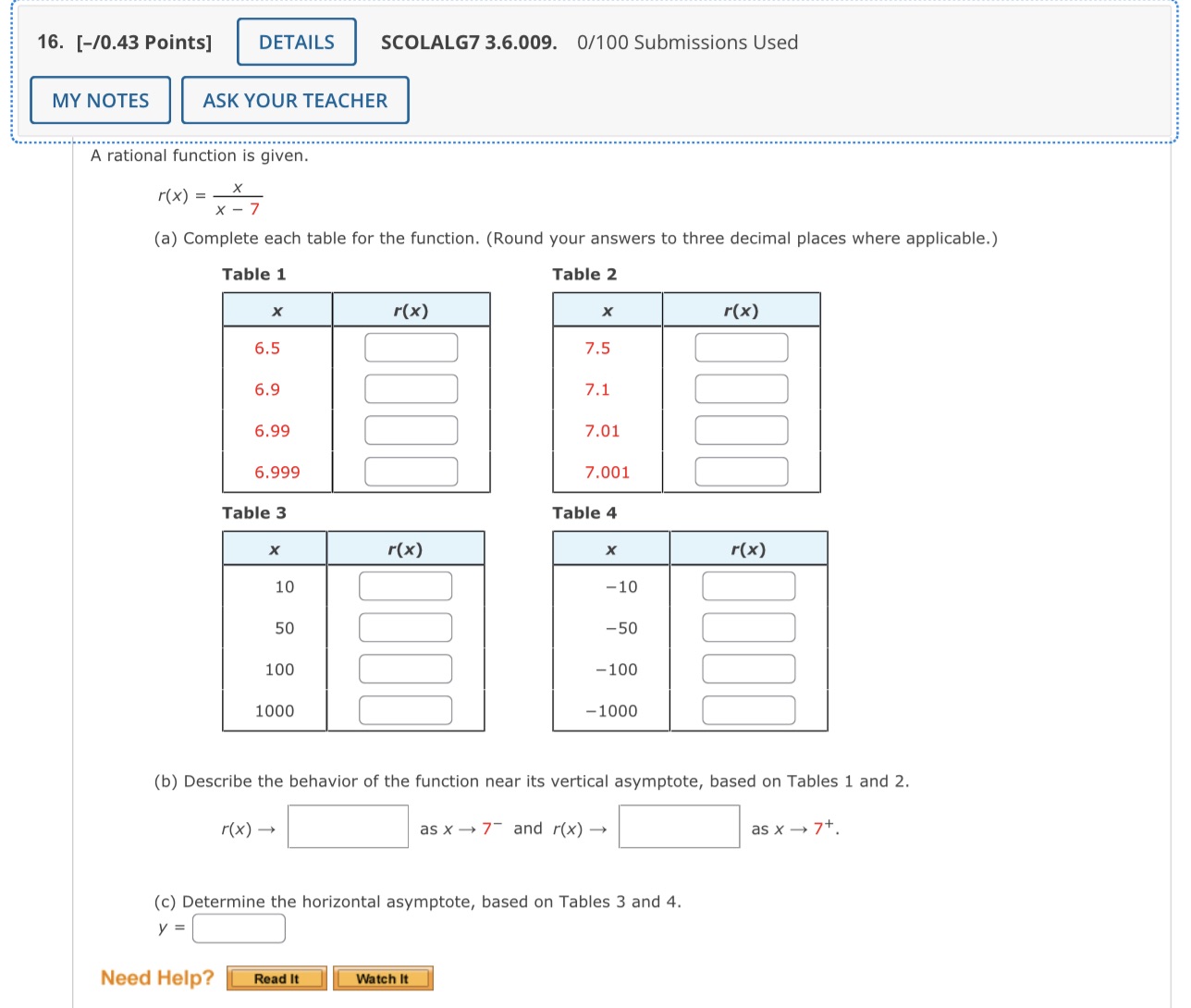Click the answer field for x = 7.01
1191x1008 pixels.
click(741, 429)
